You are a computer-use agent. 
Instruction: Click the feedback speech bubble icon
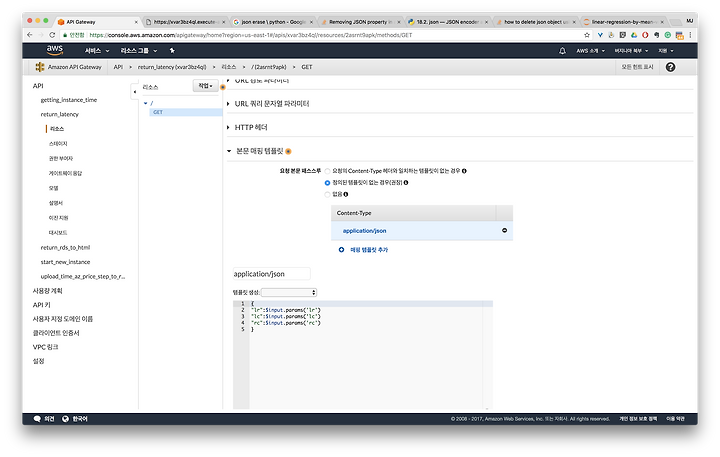[37, 419]
